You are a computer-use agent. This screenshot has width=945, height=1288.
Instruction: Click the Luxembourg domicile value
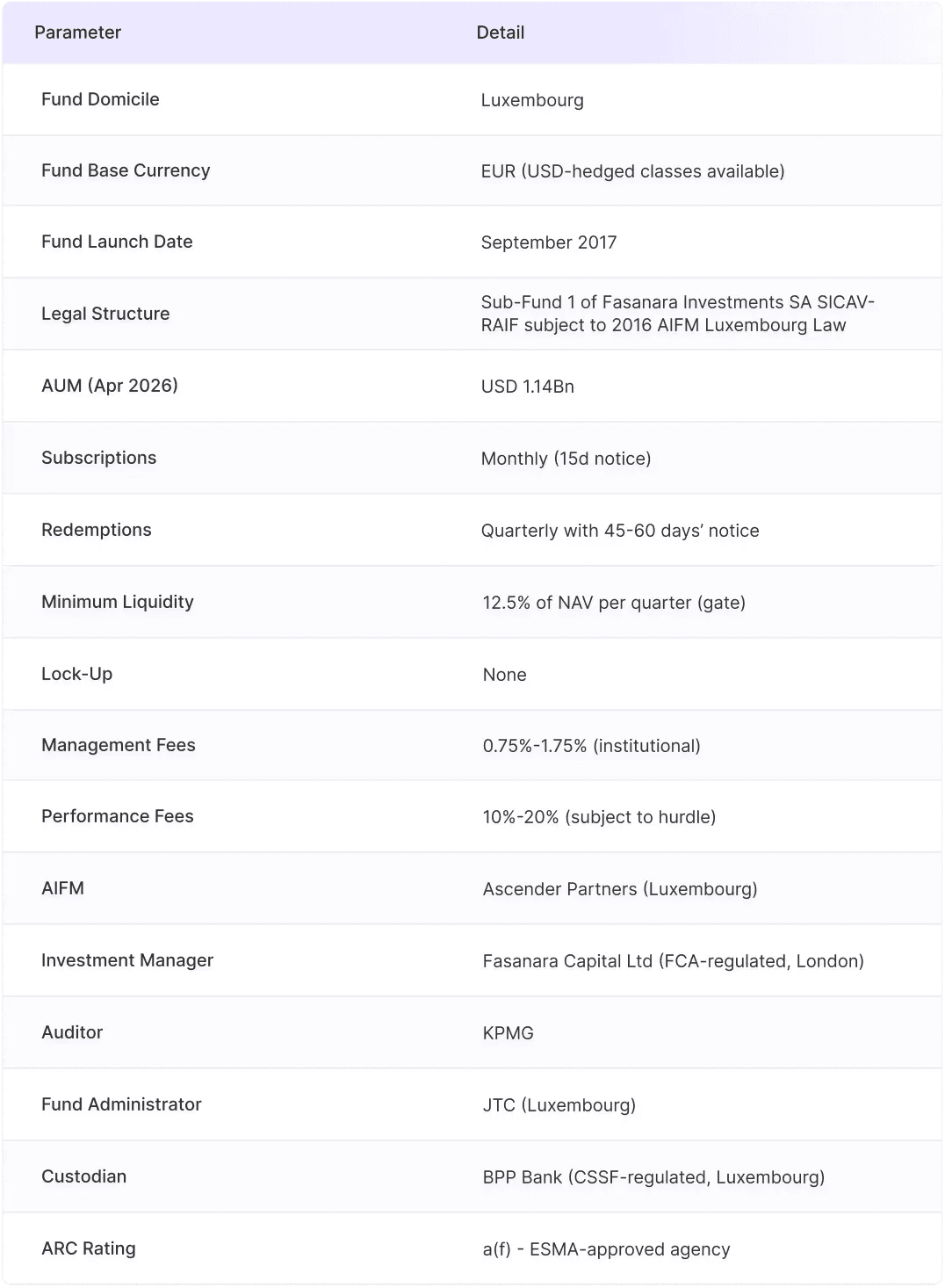pos(532,100)
